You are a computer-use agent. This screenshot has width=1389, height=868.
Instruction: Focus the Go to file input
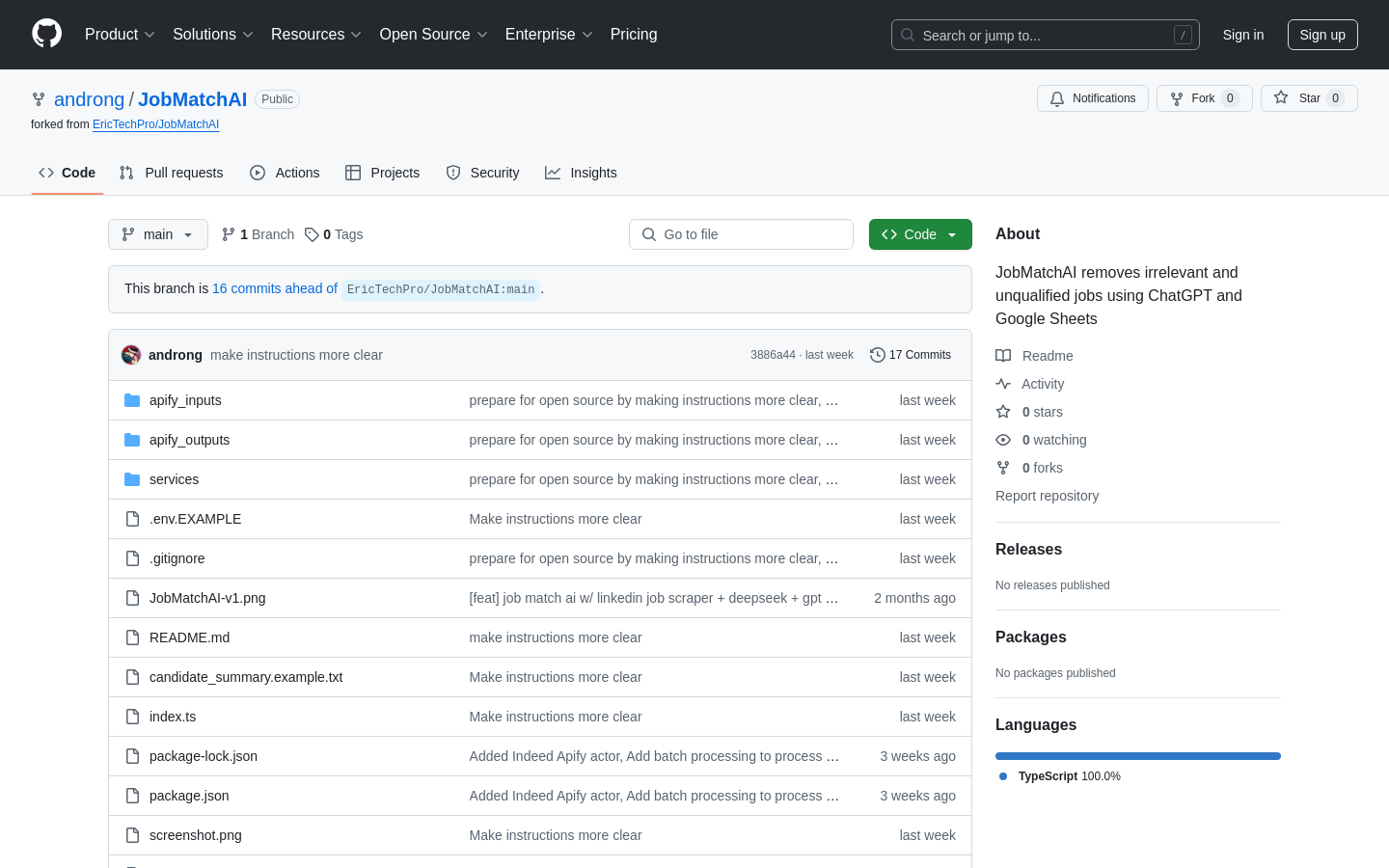coord(741,234)
